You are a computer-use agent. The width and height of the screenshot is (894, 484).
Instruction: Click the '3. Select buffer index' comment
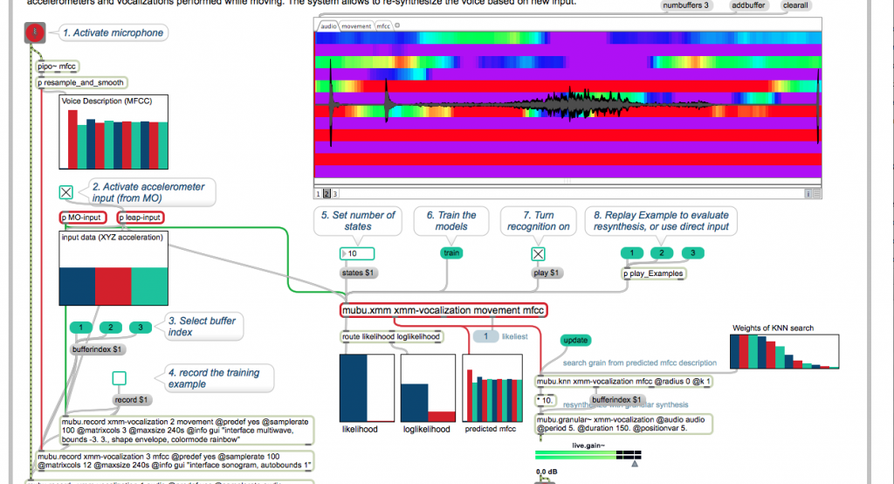[202, 326]
